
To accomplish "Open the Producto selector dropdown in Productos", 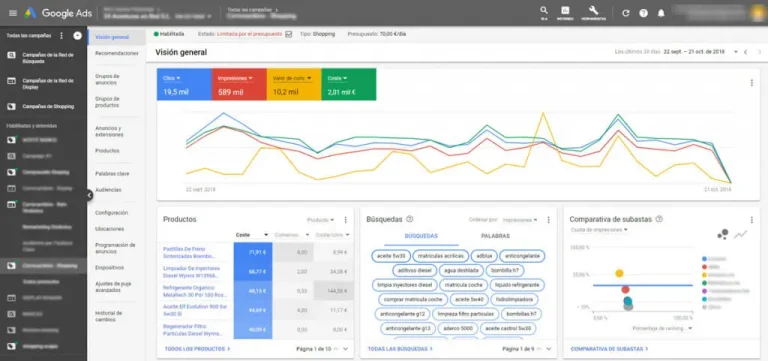I will tap(320, 220).
